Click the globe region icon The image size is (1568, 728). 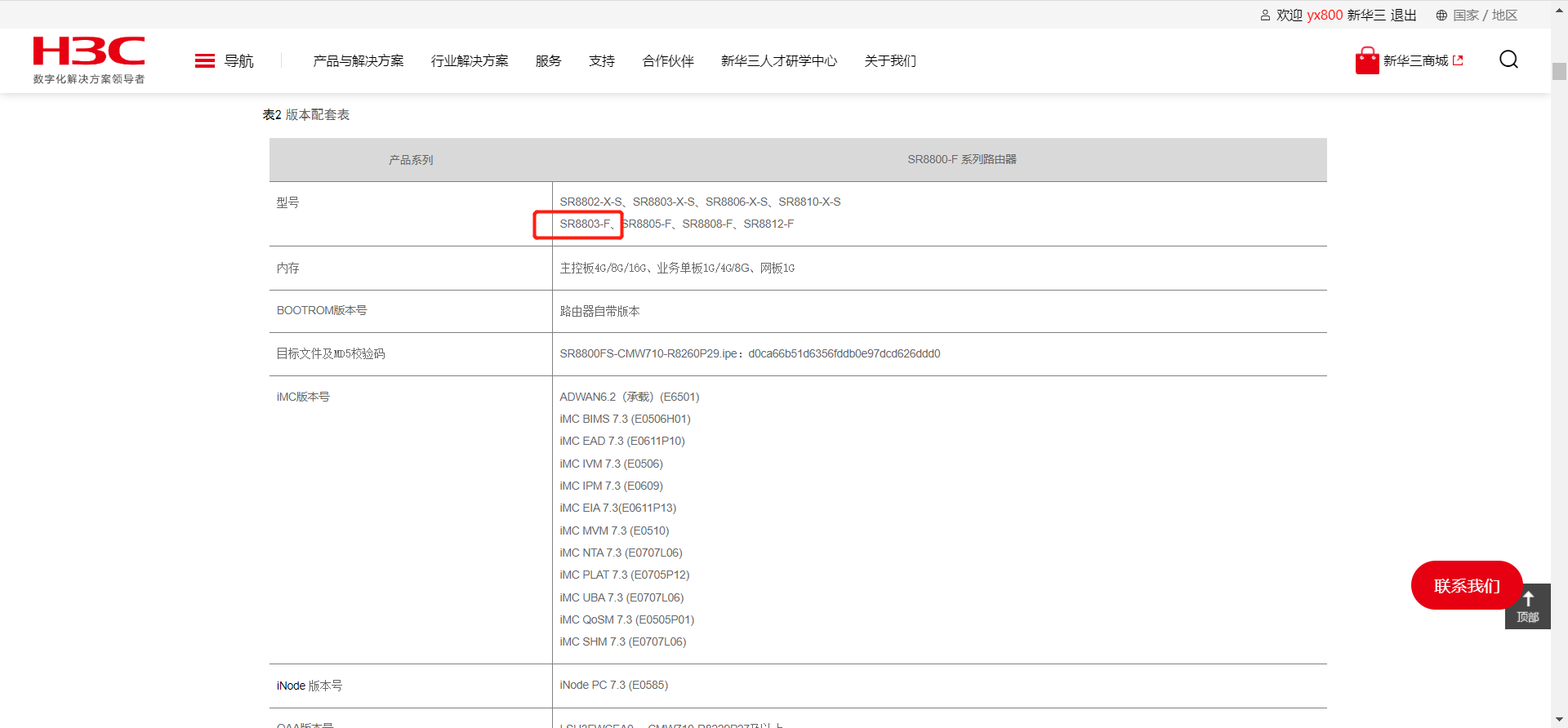(x=1441, y=16)
